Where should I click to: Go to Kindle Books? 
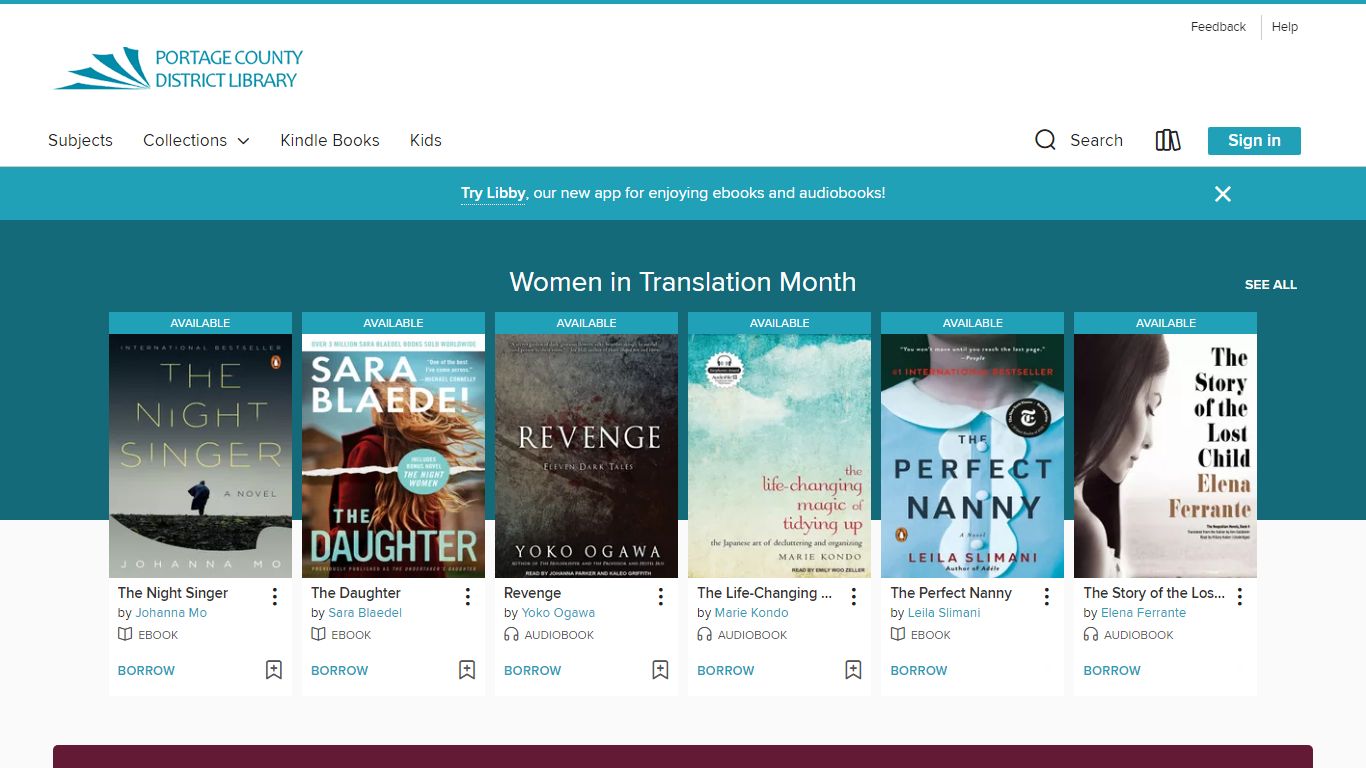point(330,140)
